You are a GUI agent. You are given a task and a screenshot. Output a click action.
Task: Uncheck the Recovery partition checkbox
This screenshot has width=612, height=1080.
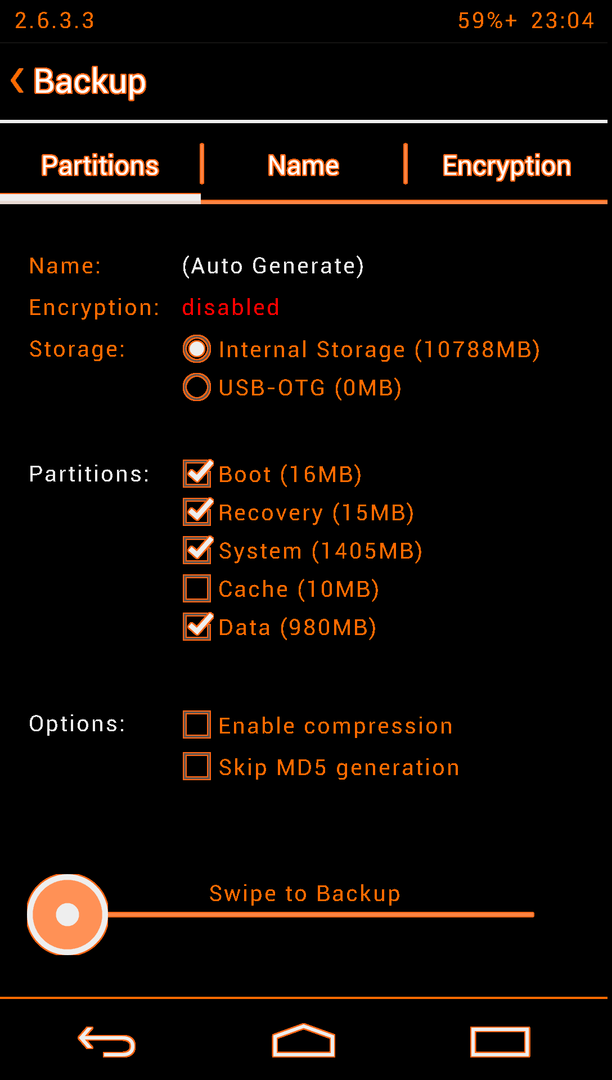pos(197,512)
